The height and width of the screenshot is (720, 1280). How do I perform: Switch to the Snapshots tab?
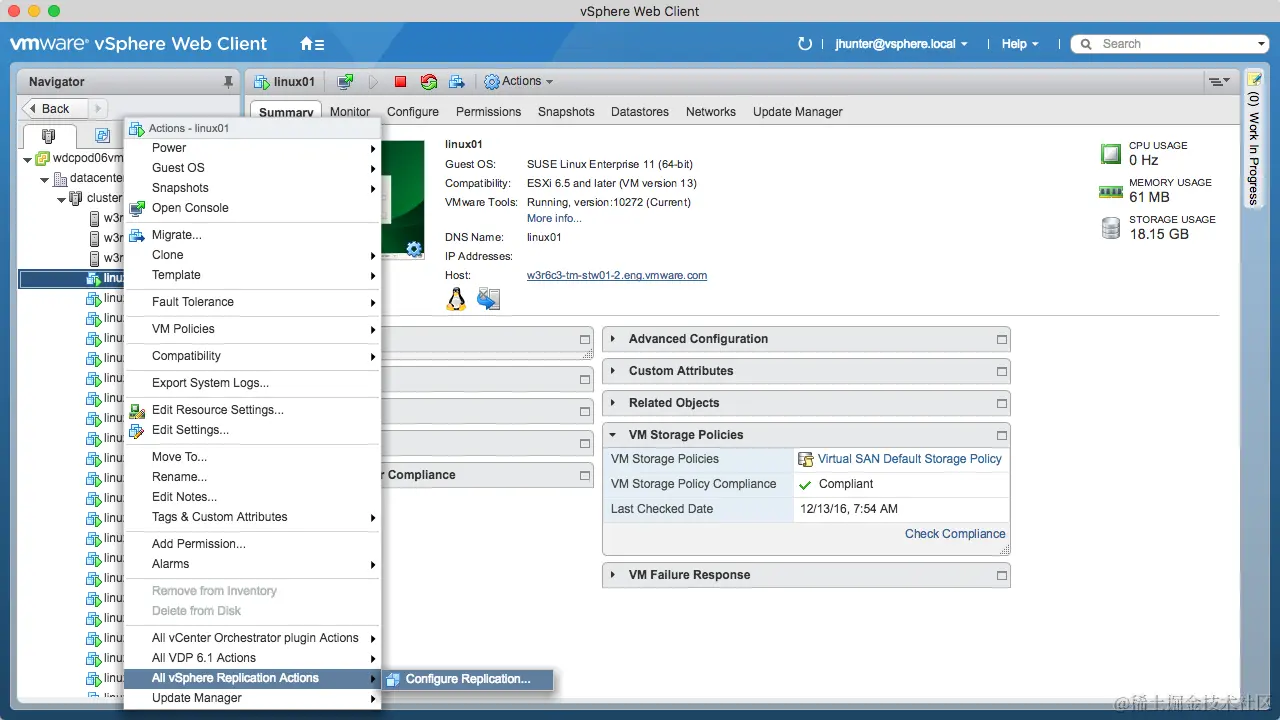coord(566,112)
